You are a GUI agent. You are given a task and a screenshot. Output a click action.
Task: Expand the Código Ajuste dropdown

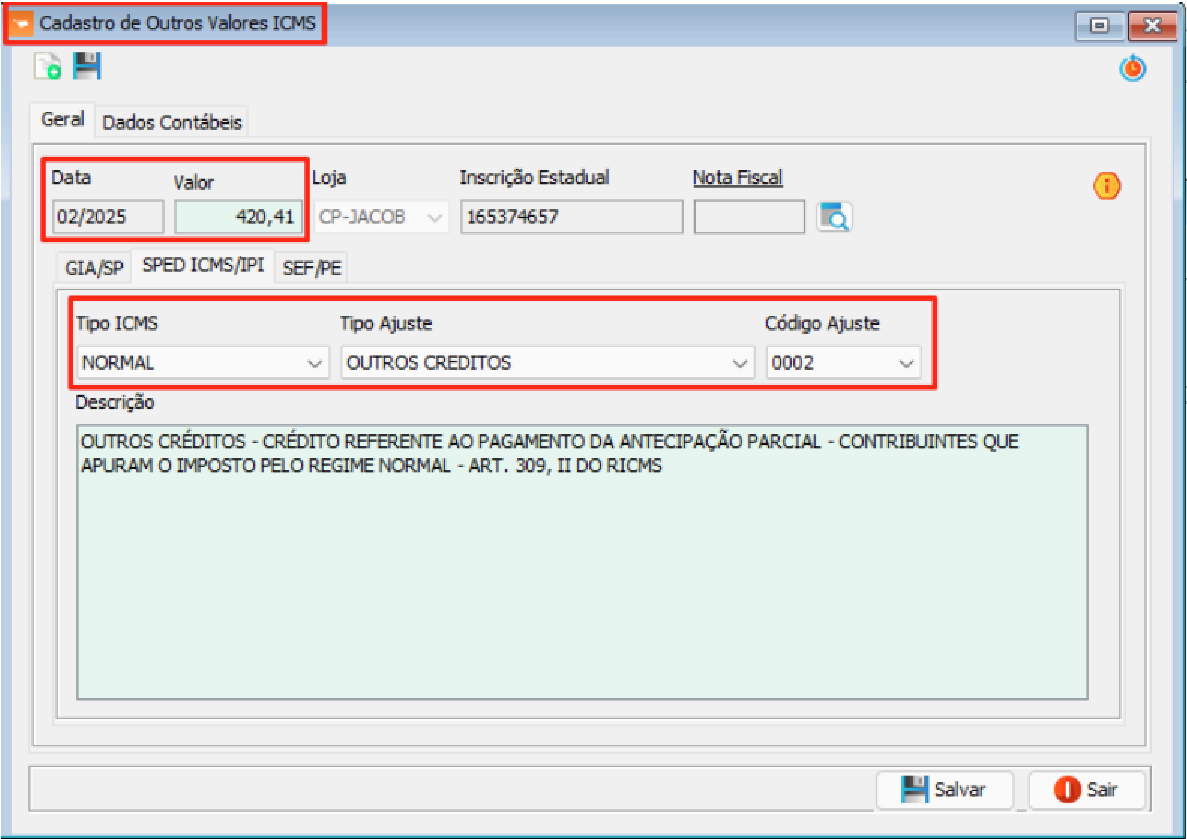[x=906, y=363]
